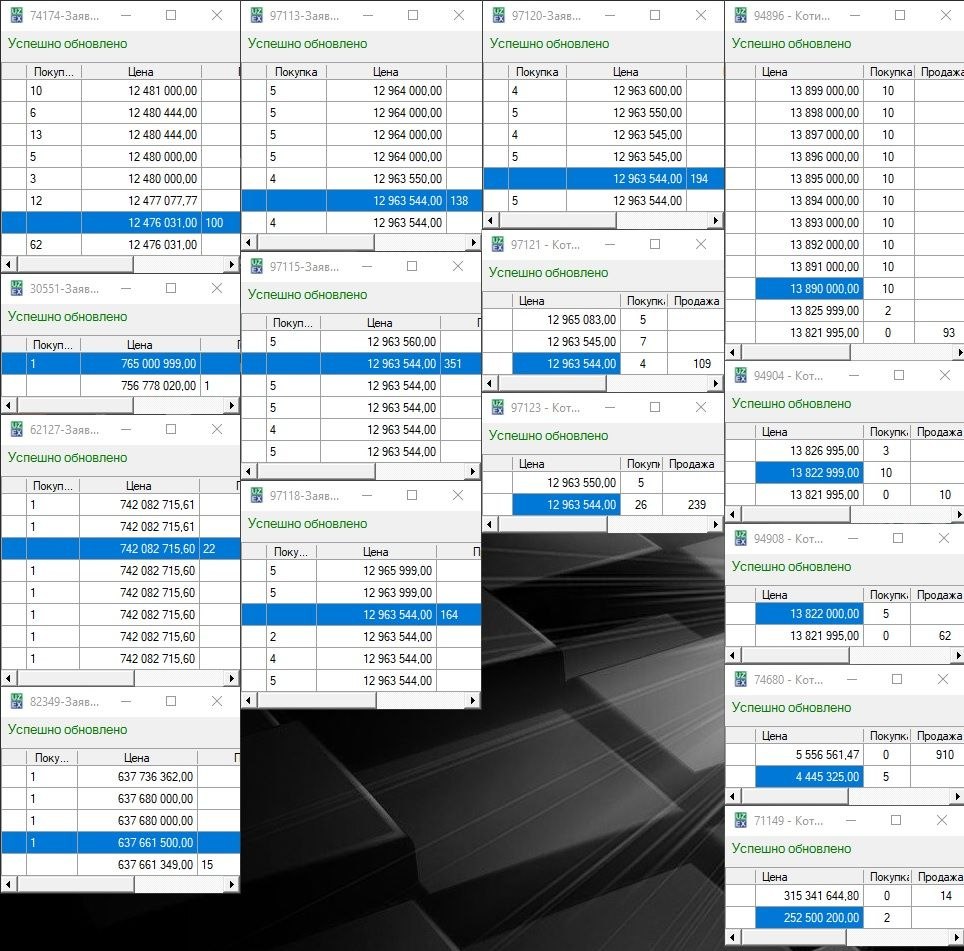The width and height of the screenshot is (964, 951).
Task: Open the system menu icon of window 97120
Action: [497, 16]
